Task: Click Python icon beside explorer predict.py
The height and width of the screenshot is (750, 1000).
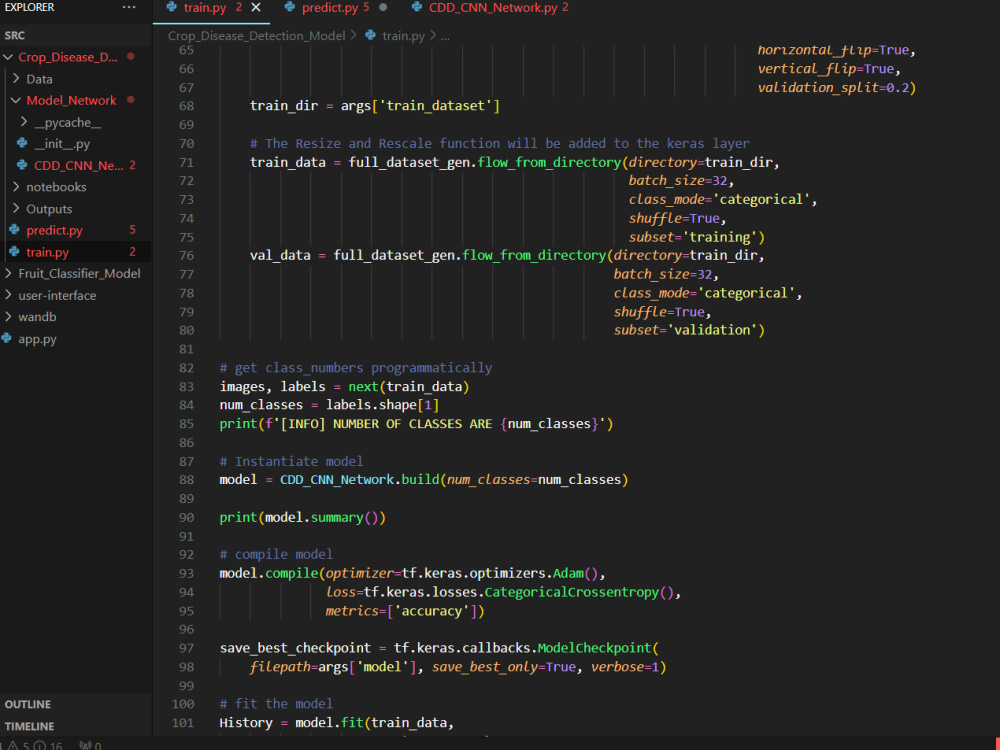Action: point(15,230)
